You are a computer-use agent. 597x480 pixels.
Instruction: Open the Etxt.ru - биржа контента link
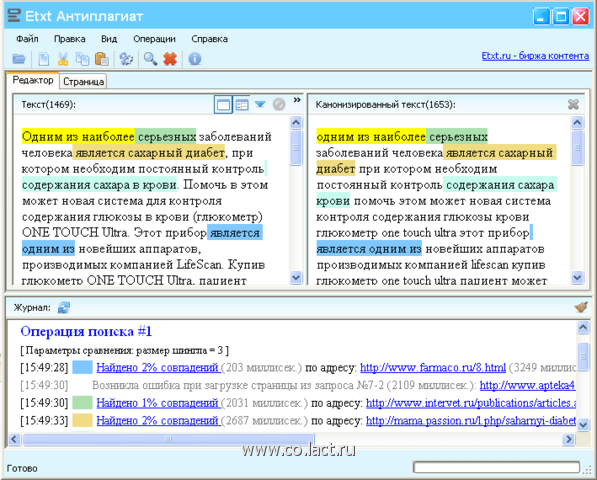point(535,56)
